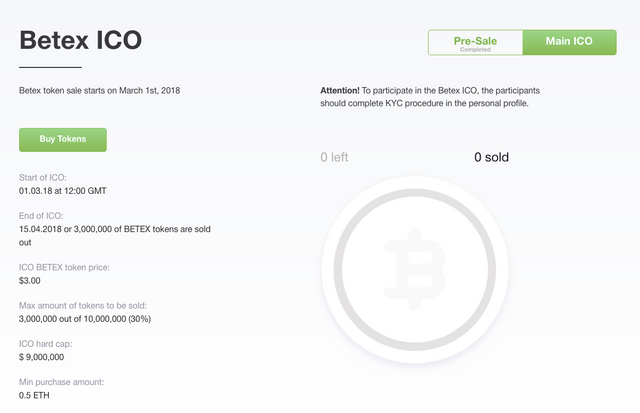Click the Betex ICO page heading

tap(80, 41)
